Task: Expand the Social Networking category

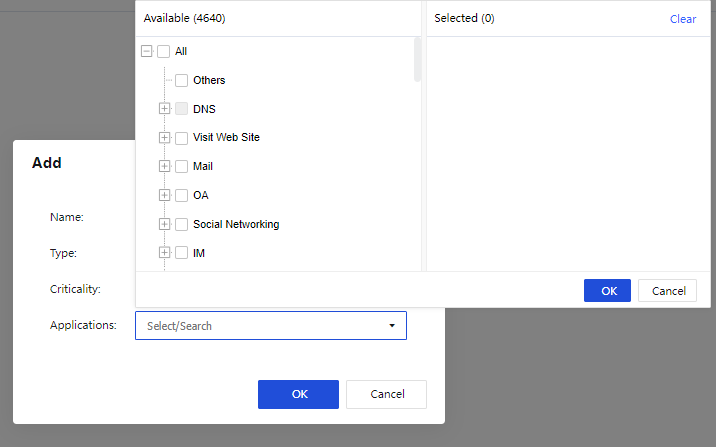Action: point(164,224)
